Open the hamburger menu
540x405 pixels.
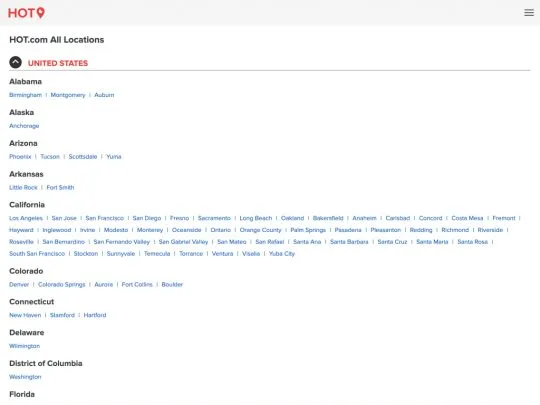click(529, 13)
